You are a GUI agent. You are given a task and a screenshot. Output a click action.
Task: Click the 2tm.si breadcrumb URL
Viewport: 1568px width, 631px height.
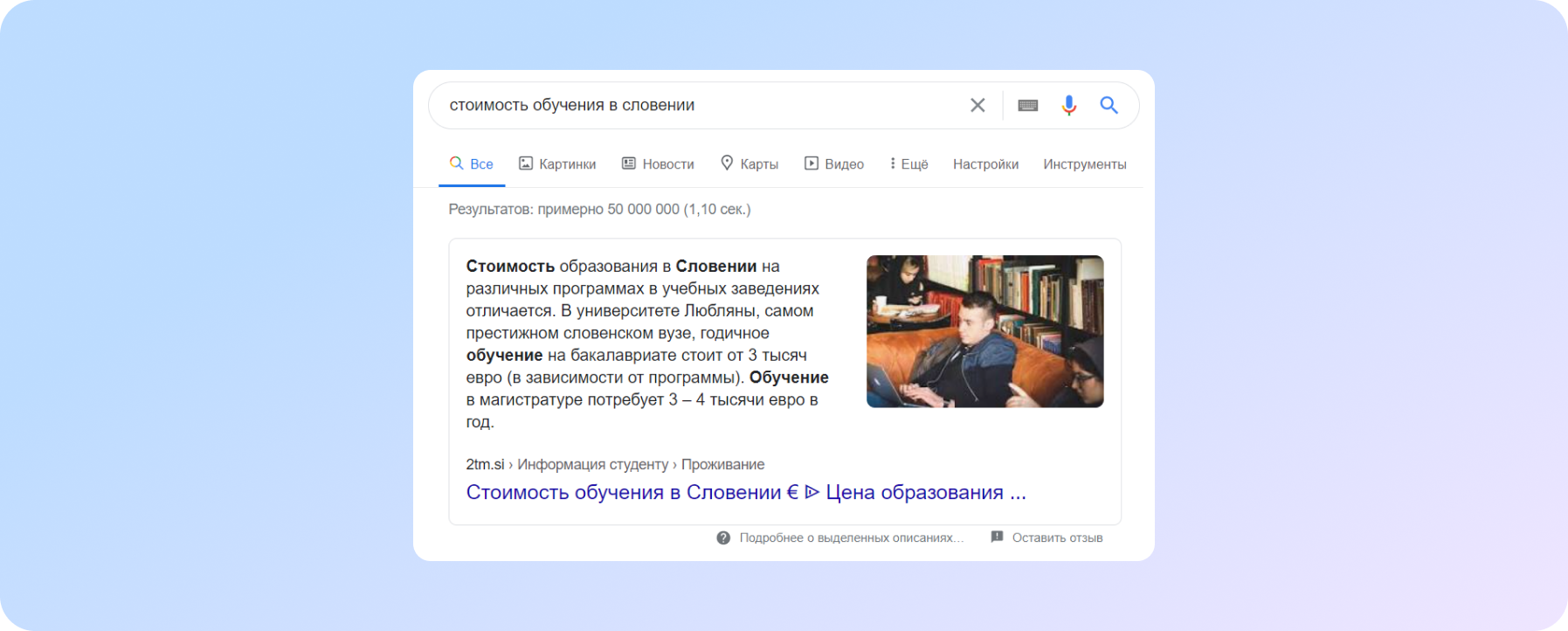tap(615, 464)
